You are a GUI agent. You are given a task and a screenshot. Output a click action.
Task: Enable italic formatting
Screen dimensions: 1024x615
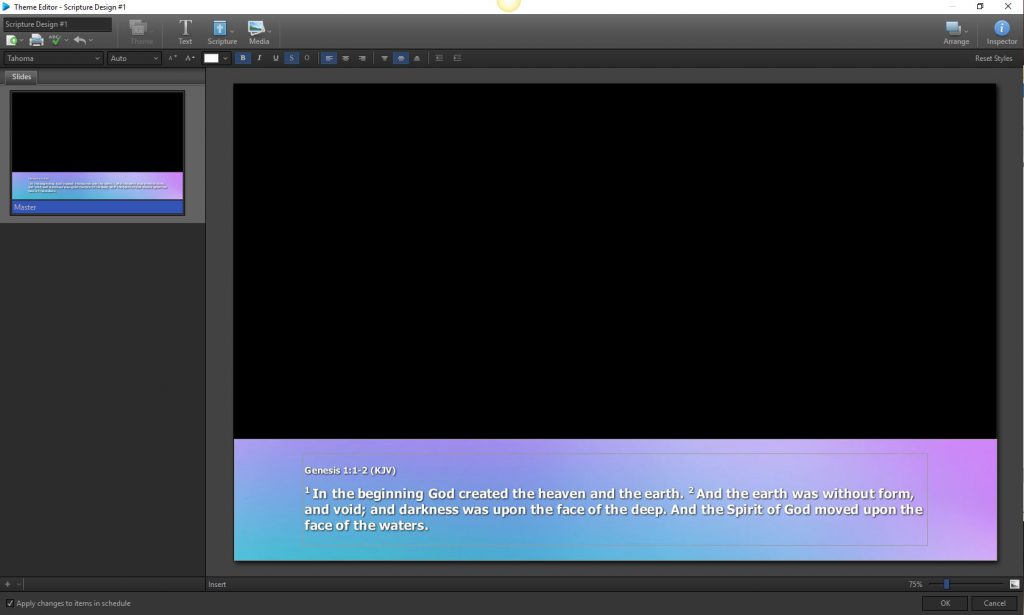[259, 58]
